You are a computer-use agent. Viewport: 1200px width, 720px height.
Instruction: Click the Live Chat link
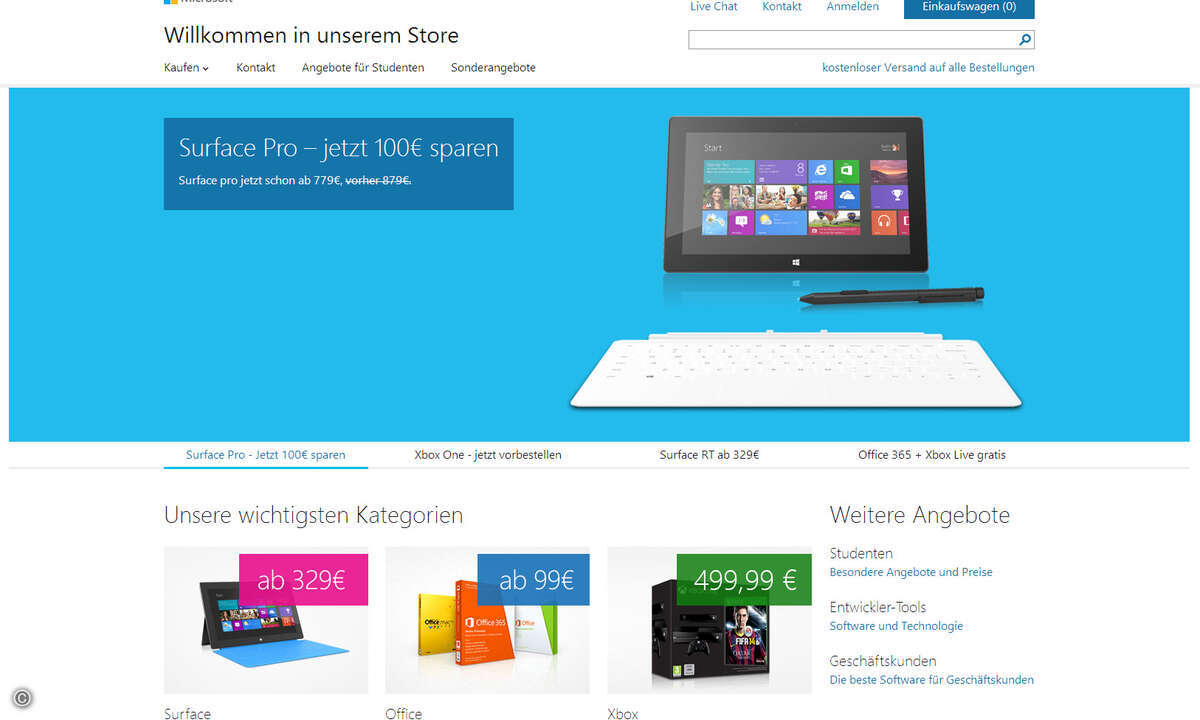tap(714, 7)
